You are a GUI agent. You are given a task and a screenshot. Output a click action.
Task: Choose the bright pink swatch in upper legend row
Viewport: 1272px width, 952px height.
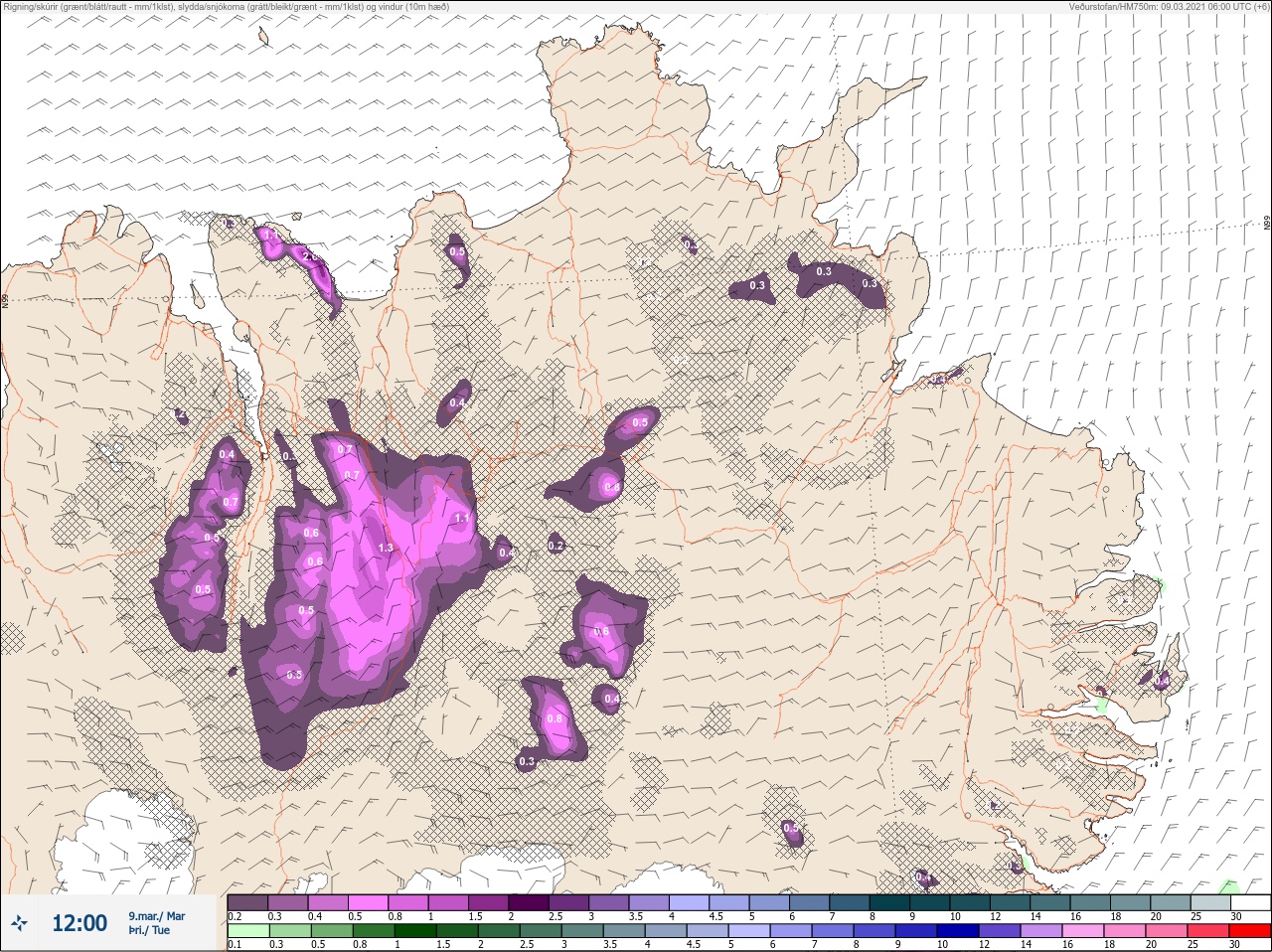click(x=368, y=902)
